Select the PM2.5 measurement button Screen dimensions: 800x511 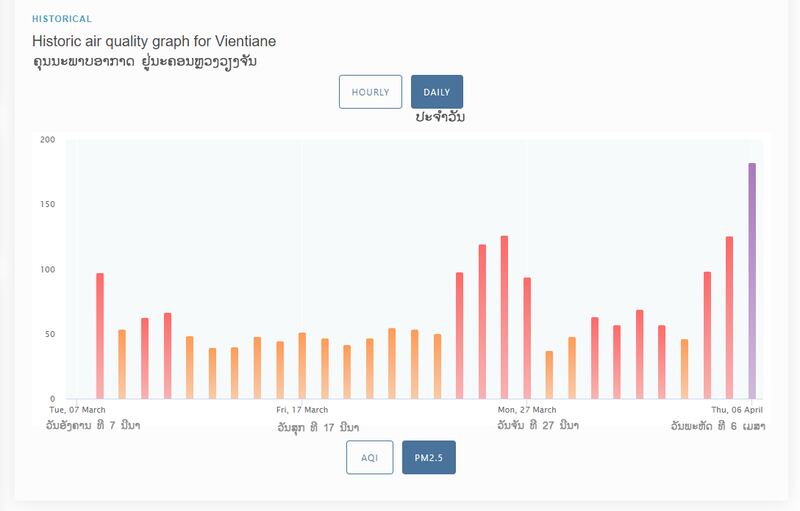point(429,457)
